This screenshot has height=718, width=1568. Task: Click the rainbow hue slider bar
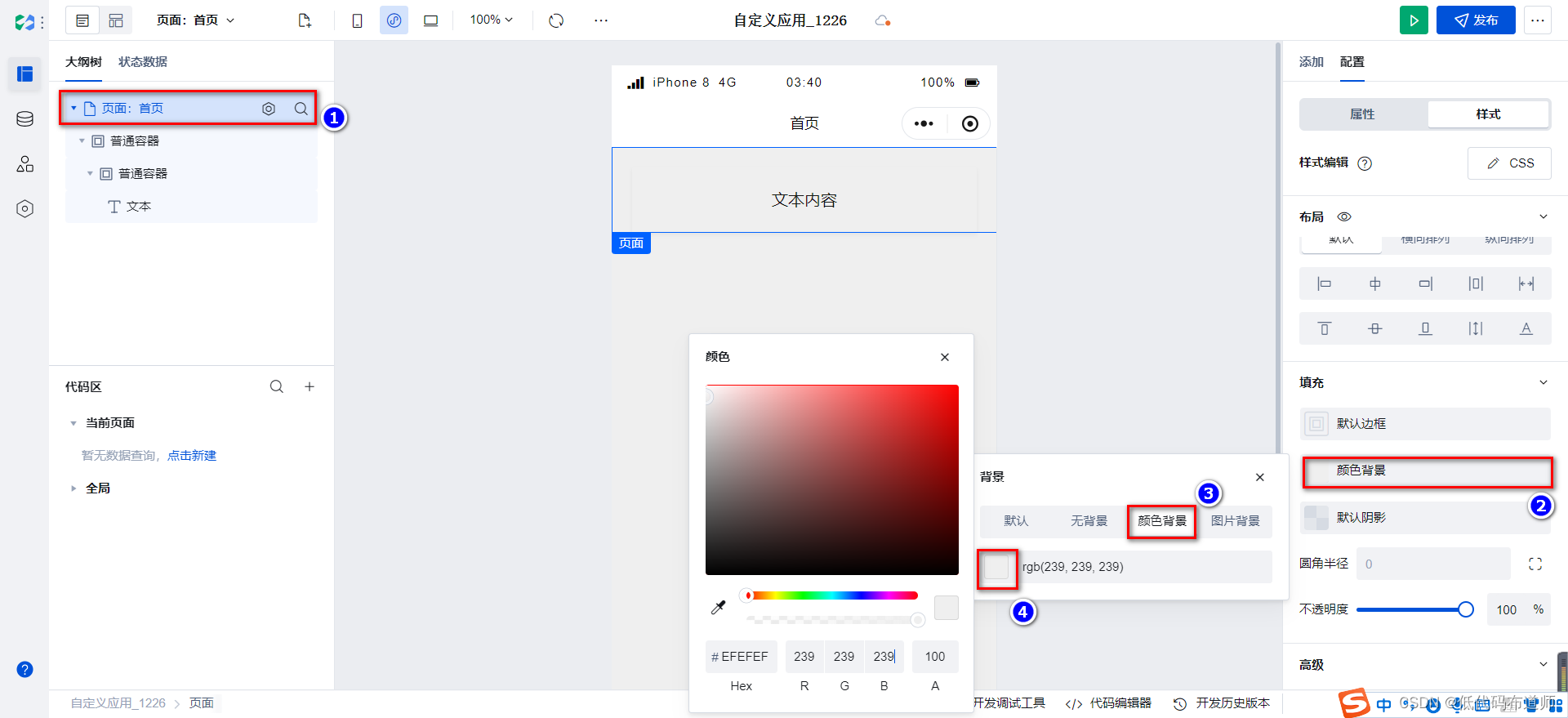[832, 595]
